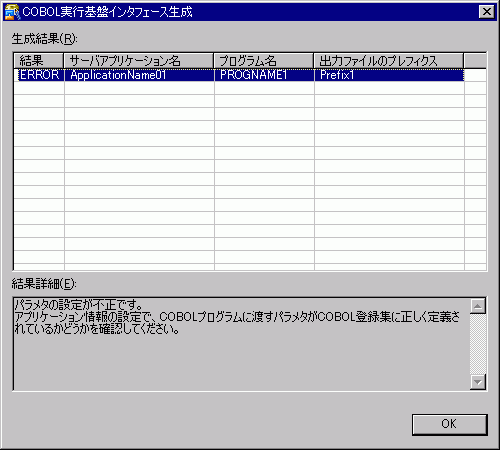Select the 結果 column header
The width and height of the screenshot is (500, 450).
(x=39, y=61)
